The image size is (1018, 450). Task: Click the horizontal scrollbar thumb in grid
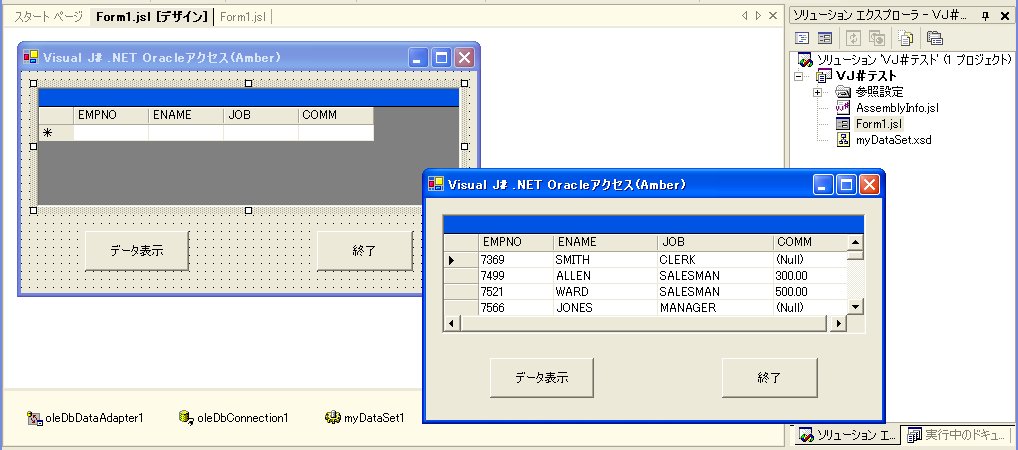tap(643, 323)
